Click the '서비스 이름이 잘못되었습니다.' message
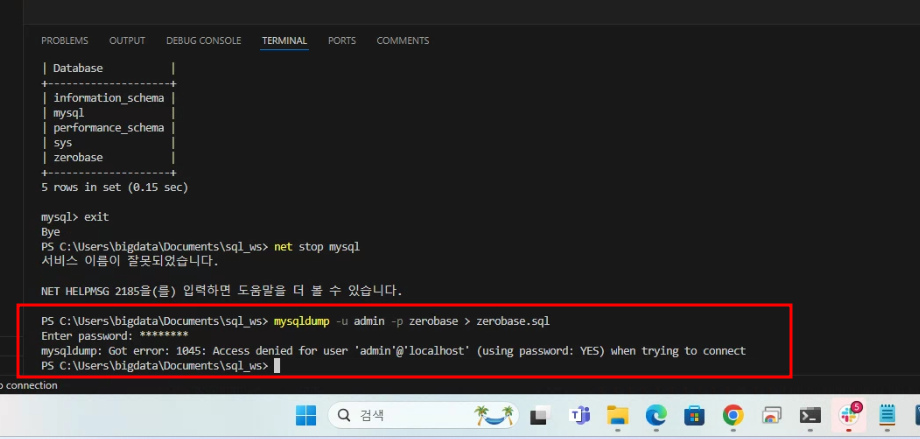Screen dimensions: 920x439 click(130, 261)
